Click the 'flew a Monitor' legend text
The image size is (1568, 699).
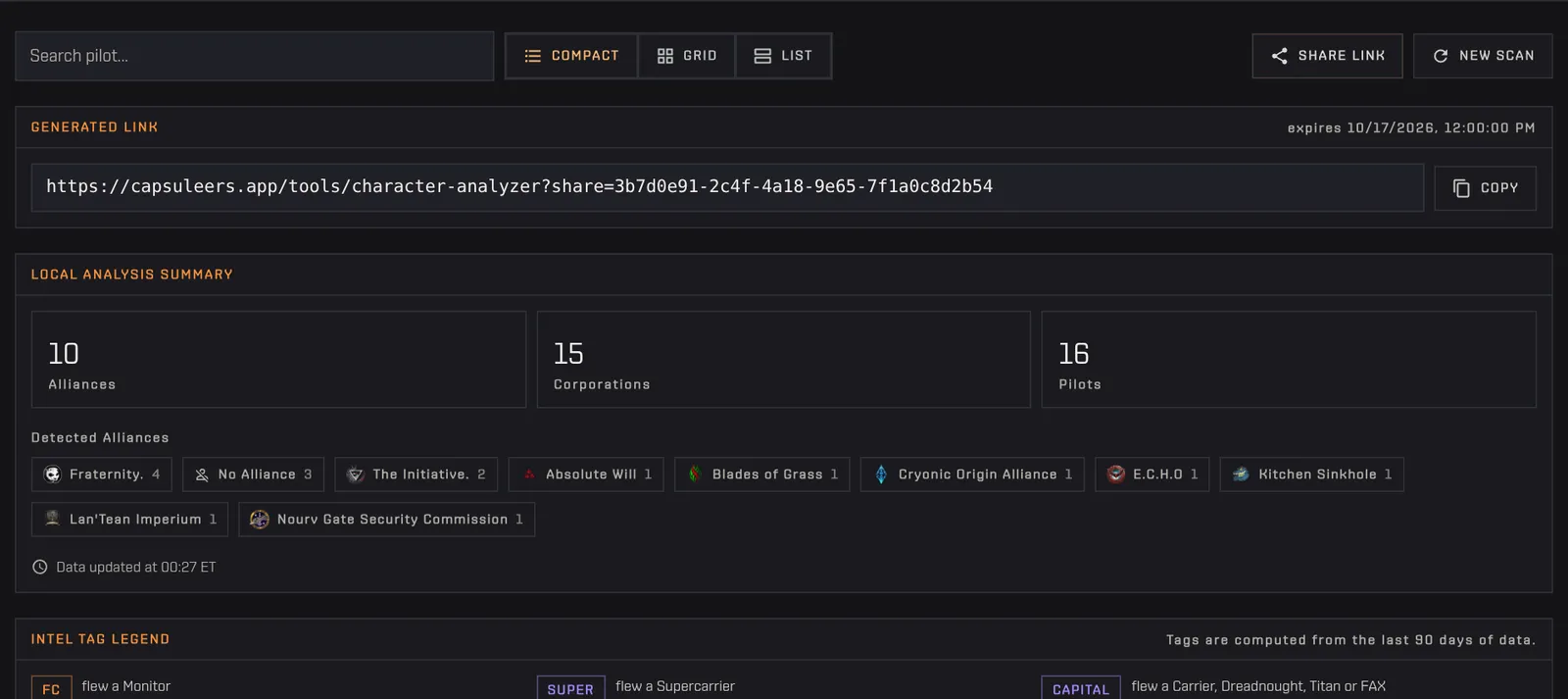(x=126, y=686)
